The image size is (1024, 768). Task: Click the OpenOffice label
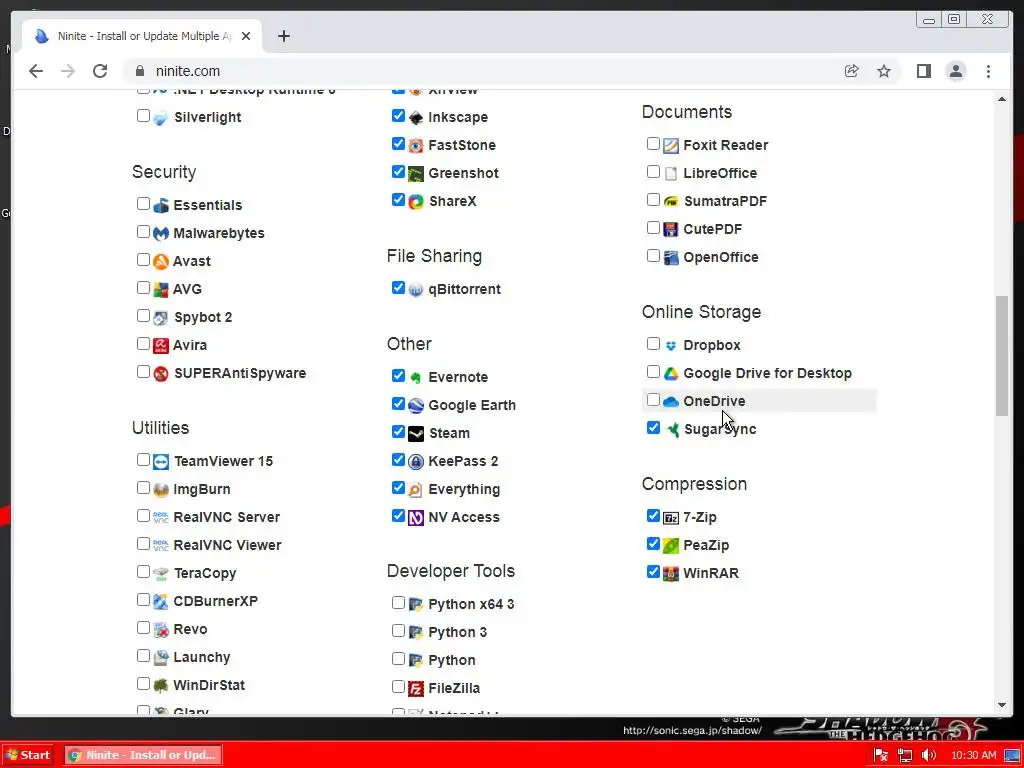[721, 257]
